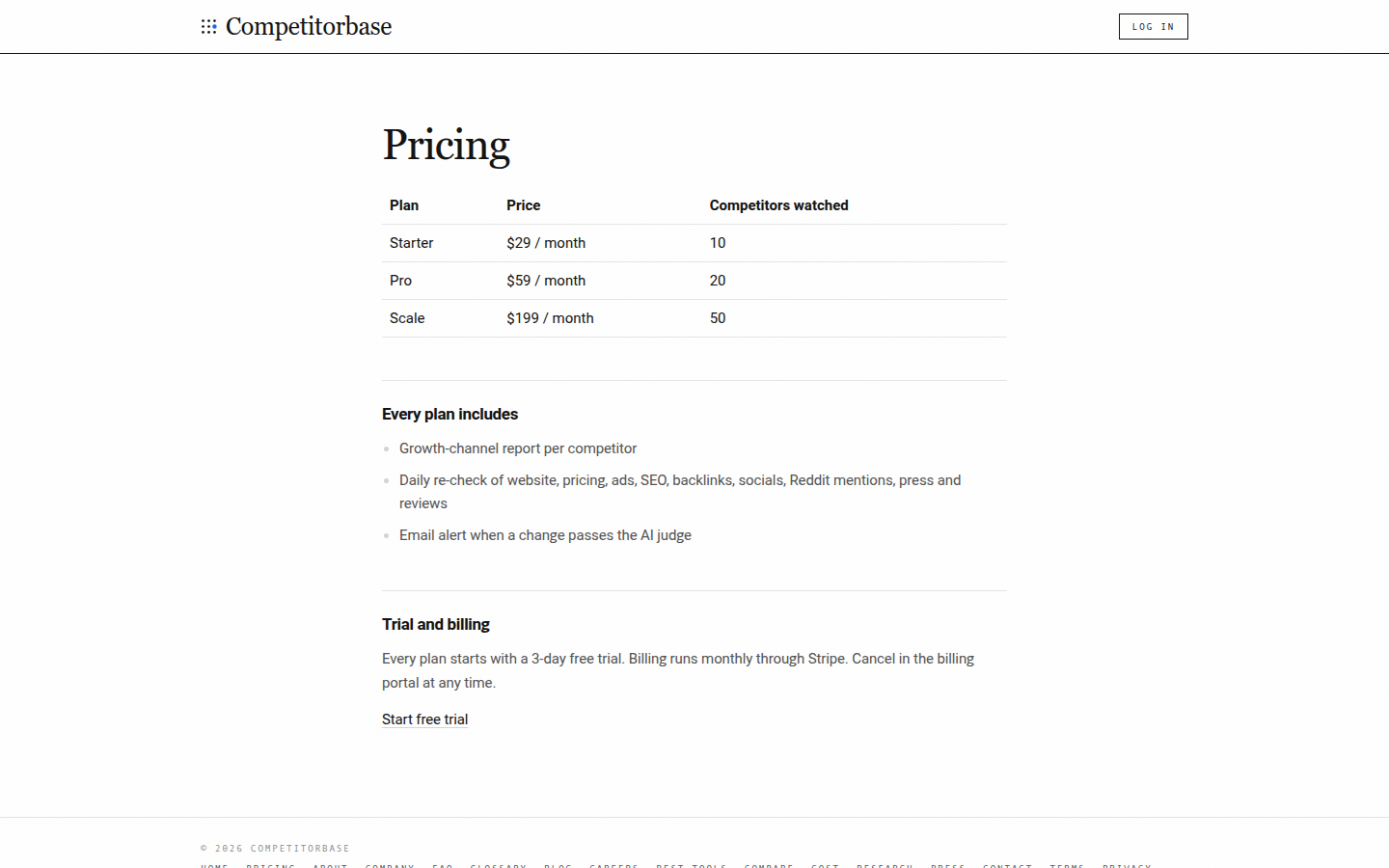This screenshot has width=1389, height=868.
Task: Click the Competitorbase dotted grid logo icon
Action: [208, 27]
